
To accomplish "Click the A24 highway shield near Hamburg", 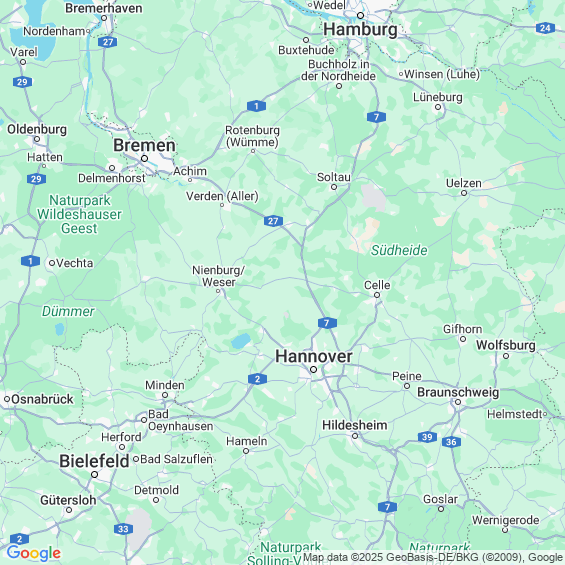I will [545, 28].
